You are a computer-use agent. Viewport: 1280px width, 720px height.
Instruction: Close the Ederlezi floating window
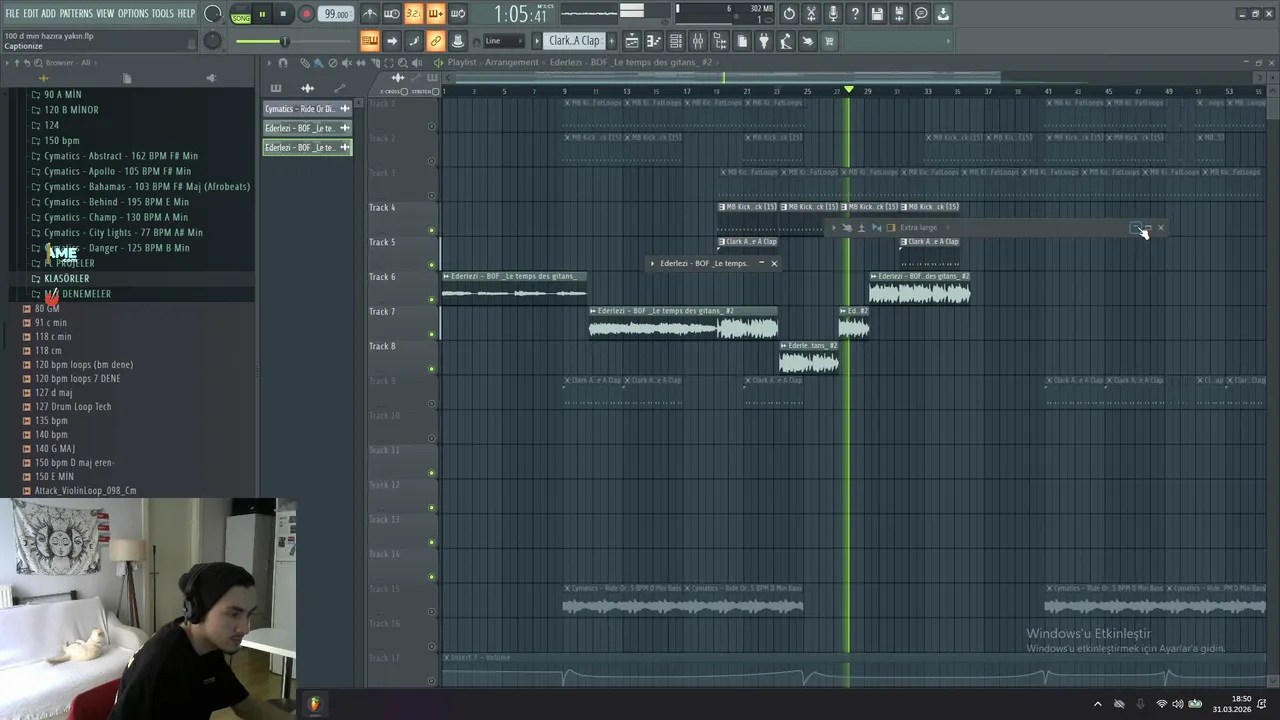coord(774,263)
